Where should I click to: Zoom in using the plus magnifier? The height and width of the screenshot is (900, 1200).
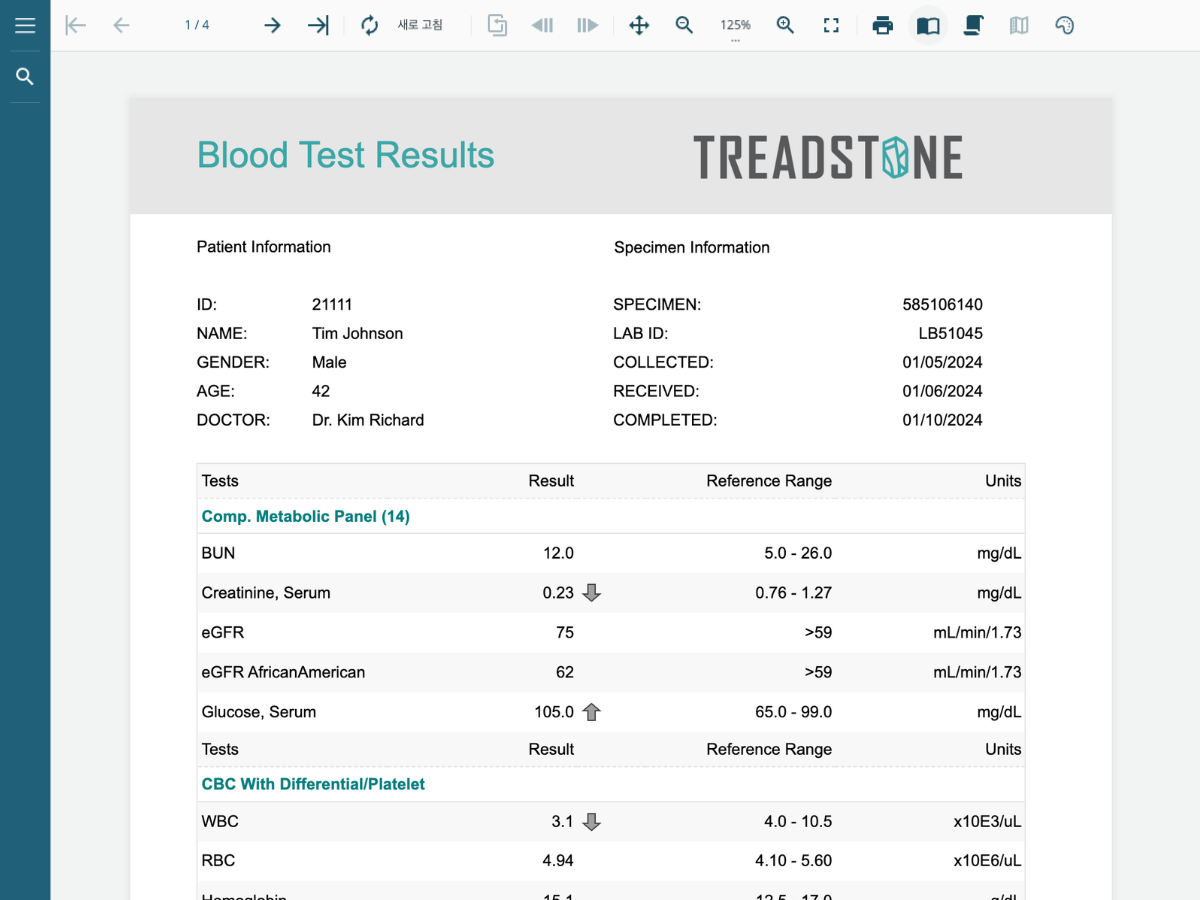coord(785,26)
